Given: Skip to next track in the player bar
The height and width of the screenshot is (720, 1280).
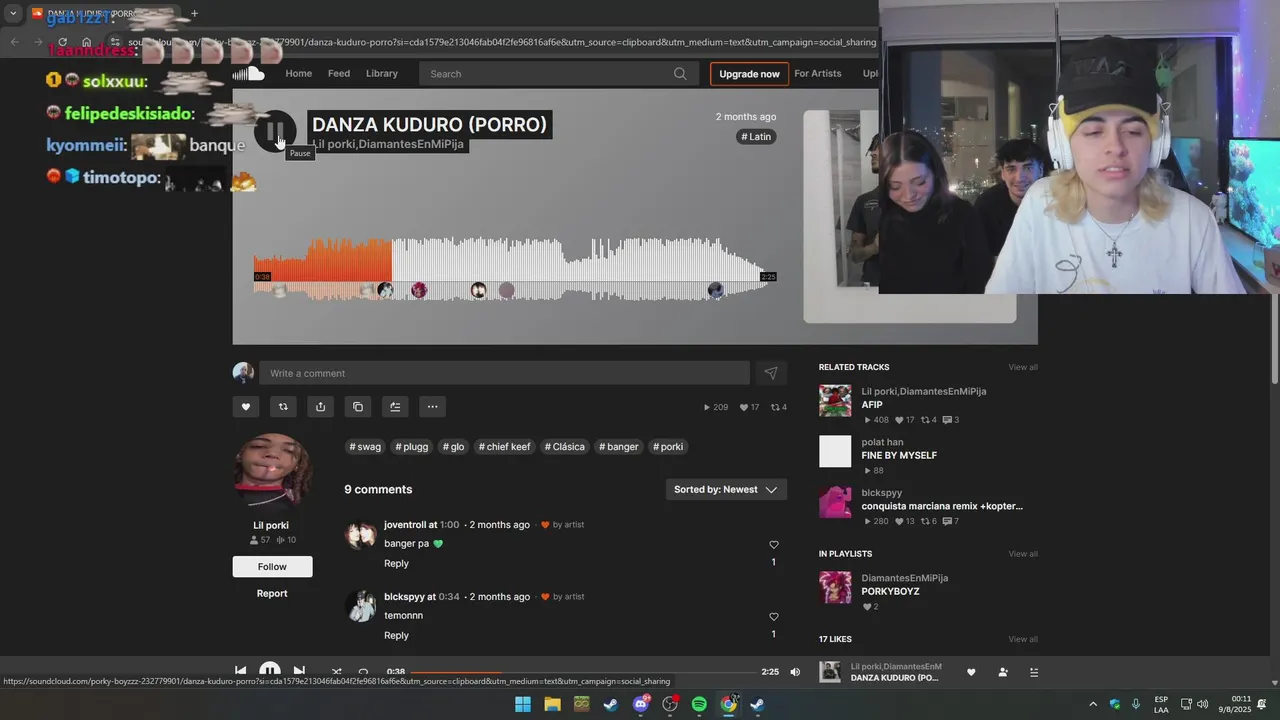Looking at the screenshot, I should click(x=299, y=672).
